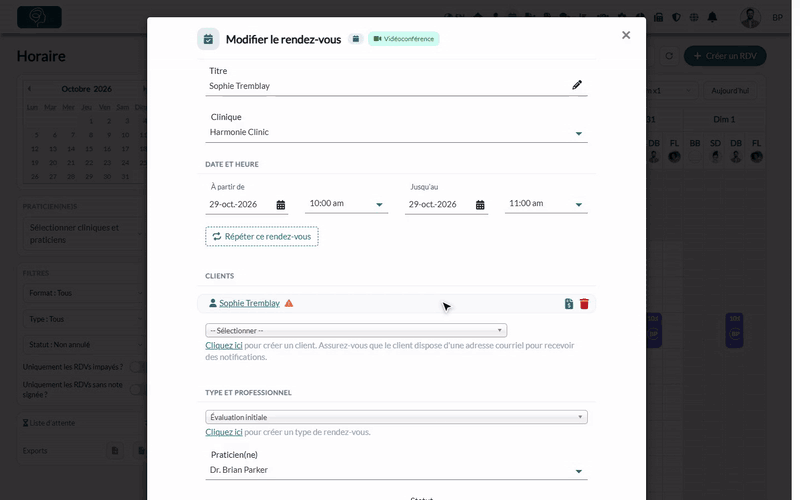This screenshot has height=500, width=800.
Task: Open the start date calendar picker icon
Action: click(281, 205)
